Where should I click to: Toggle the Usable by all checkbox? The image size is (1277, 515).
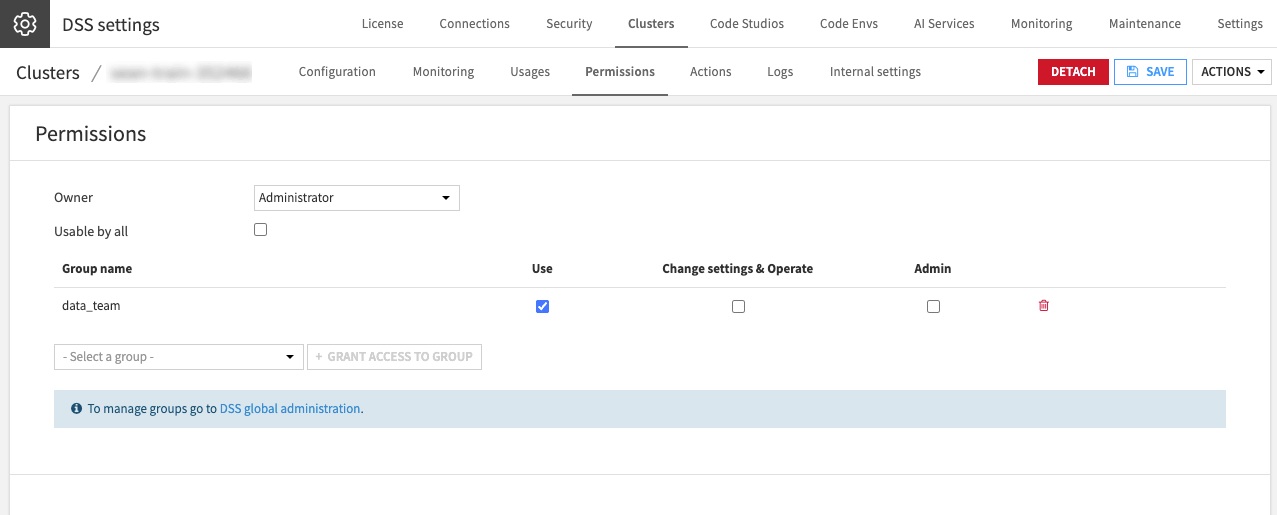(x=260, y=230)
